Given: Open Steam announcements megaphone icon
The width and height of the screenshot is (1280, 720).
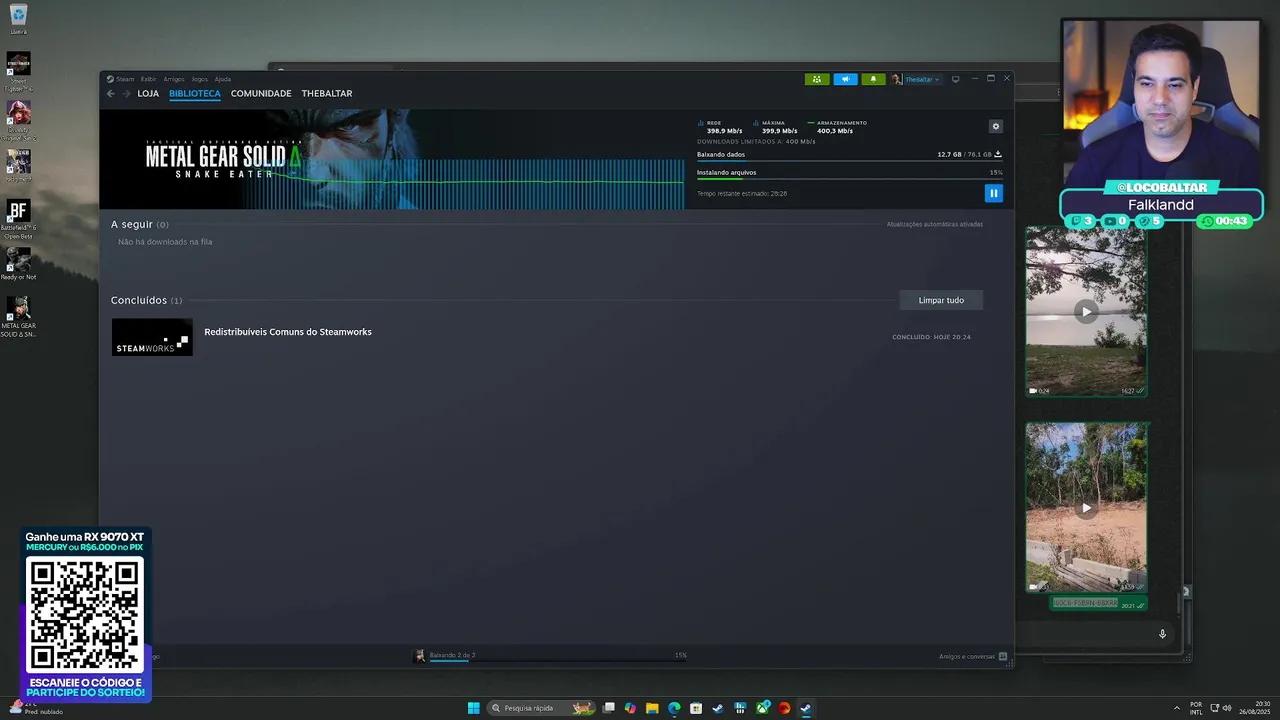Looking at the screenshot, I should pyautogui.click(x=846, y=79).
